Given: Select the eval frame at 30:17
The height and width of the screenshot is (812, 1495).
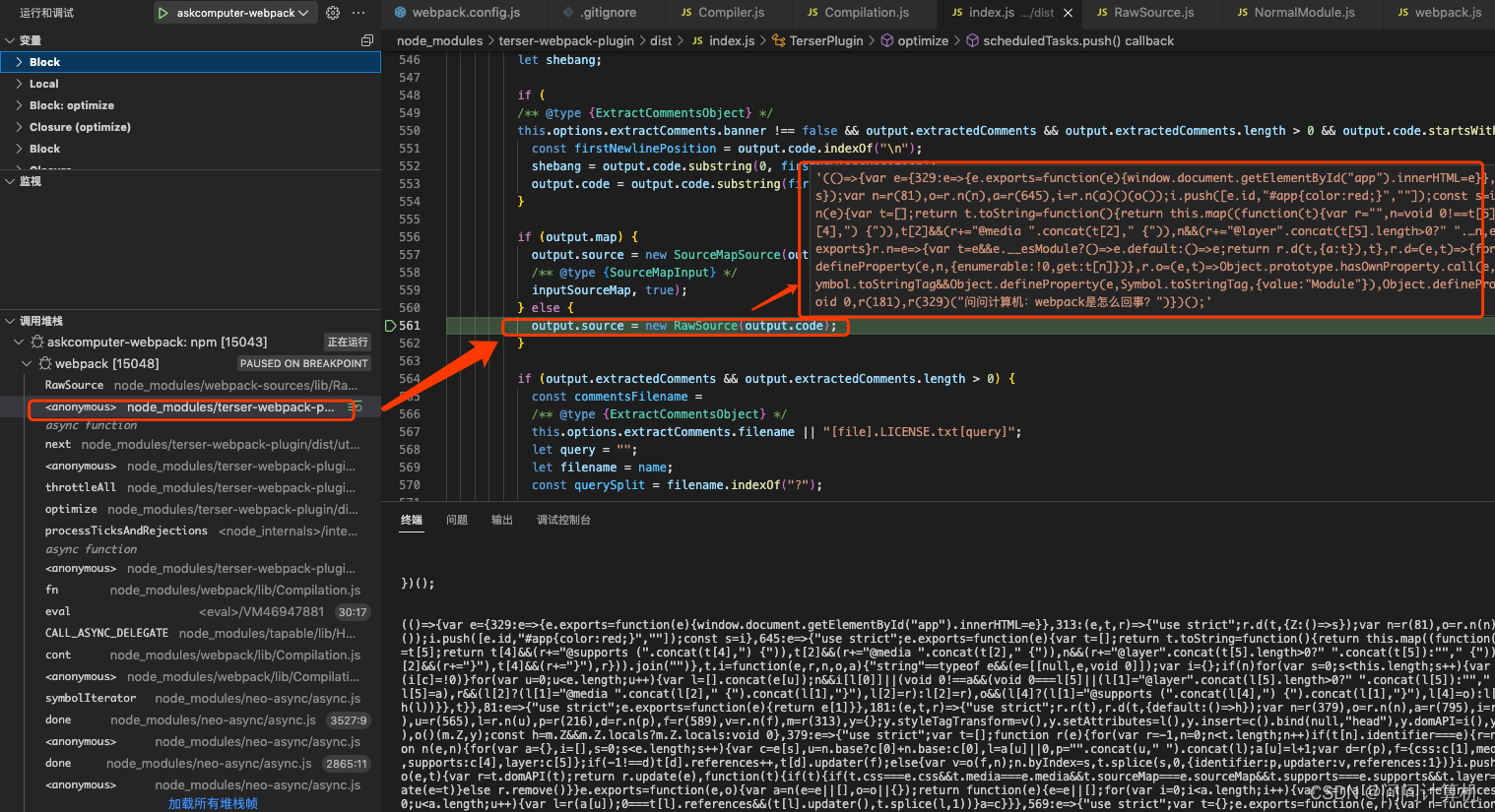Looking at the screenshot, I should [190, 612].
